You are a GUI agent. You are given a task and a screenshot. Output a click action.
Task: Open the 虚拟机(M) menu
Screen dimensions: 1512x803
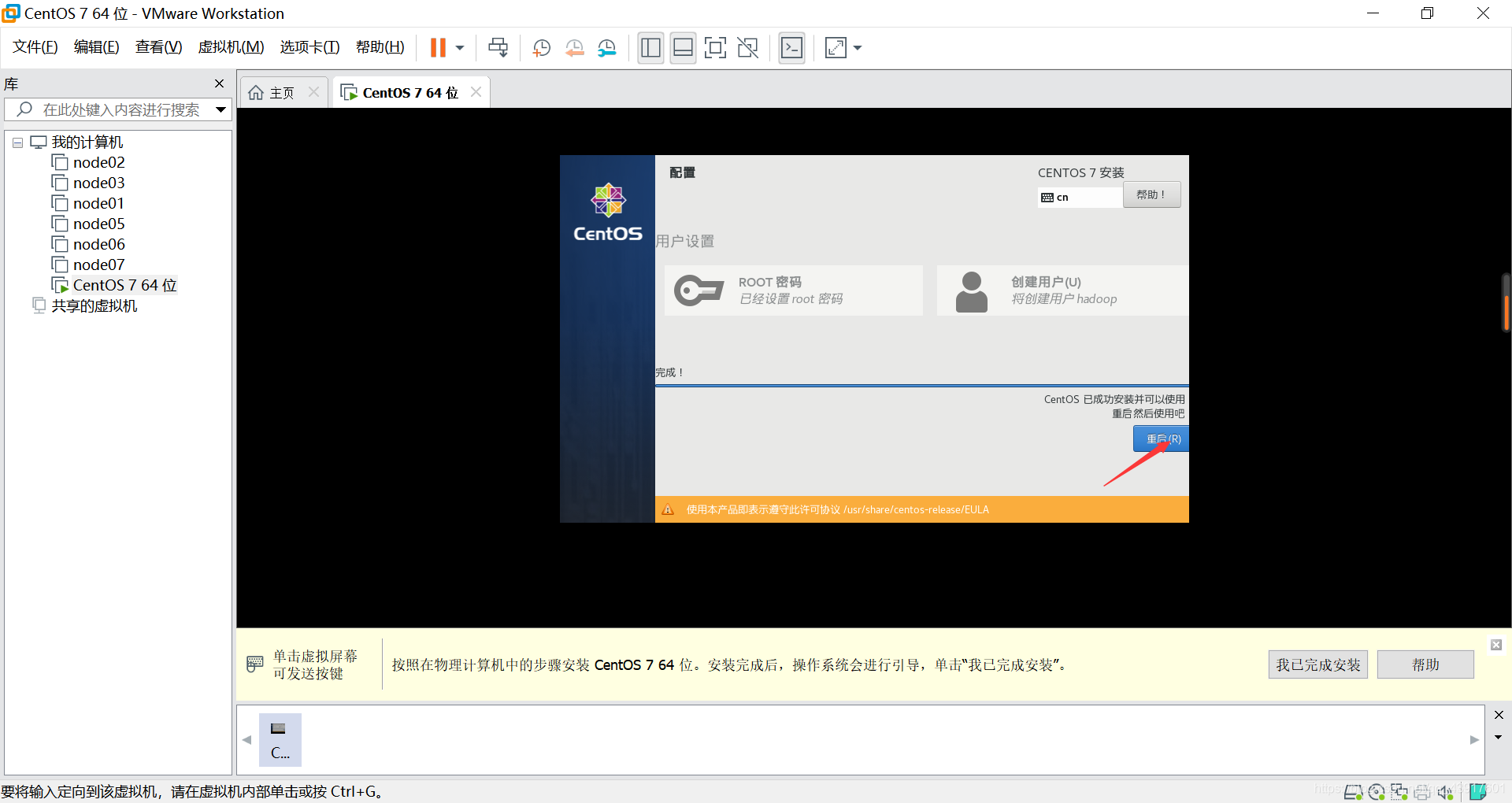(231, 47)
